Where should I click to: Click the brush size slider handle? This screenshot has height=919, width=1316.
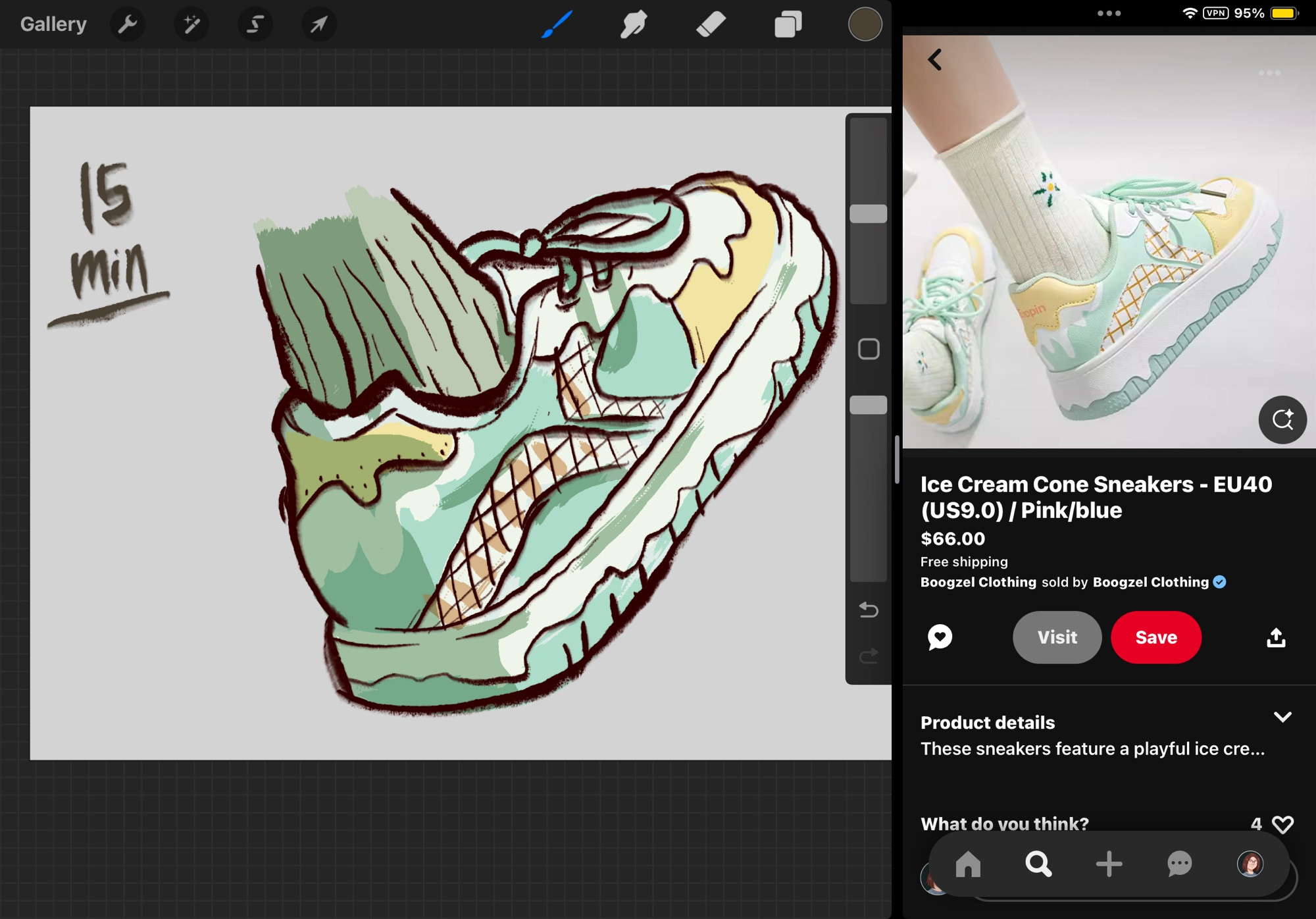[x=869, y=214]
